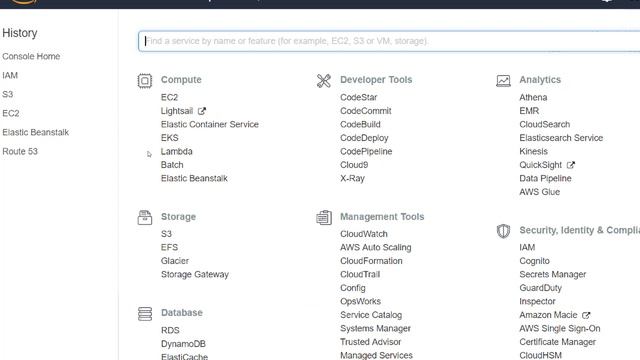Open AWS Glue
640x360 pixels.
(540, 192)
